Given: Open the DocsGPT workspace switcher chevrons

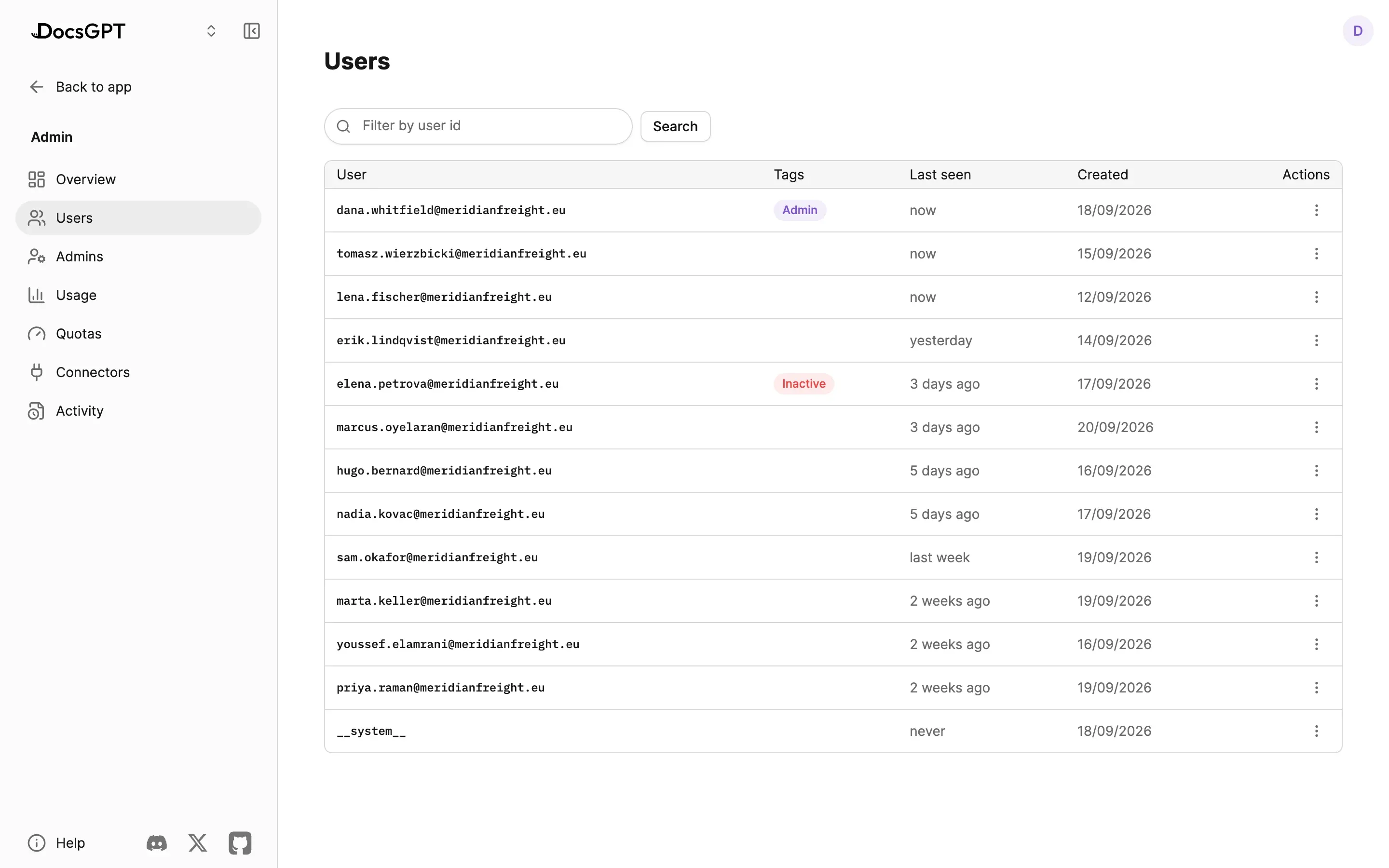Looking at the screenshot, I should 211,31.
